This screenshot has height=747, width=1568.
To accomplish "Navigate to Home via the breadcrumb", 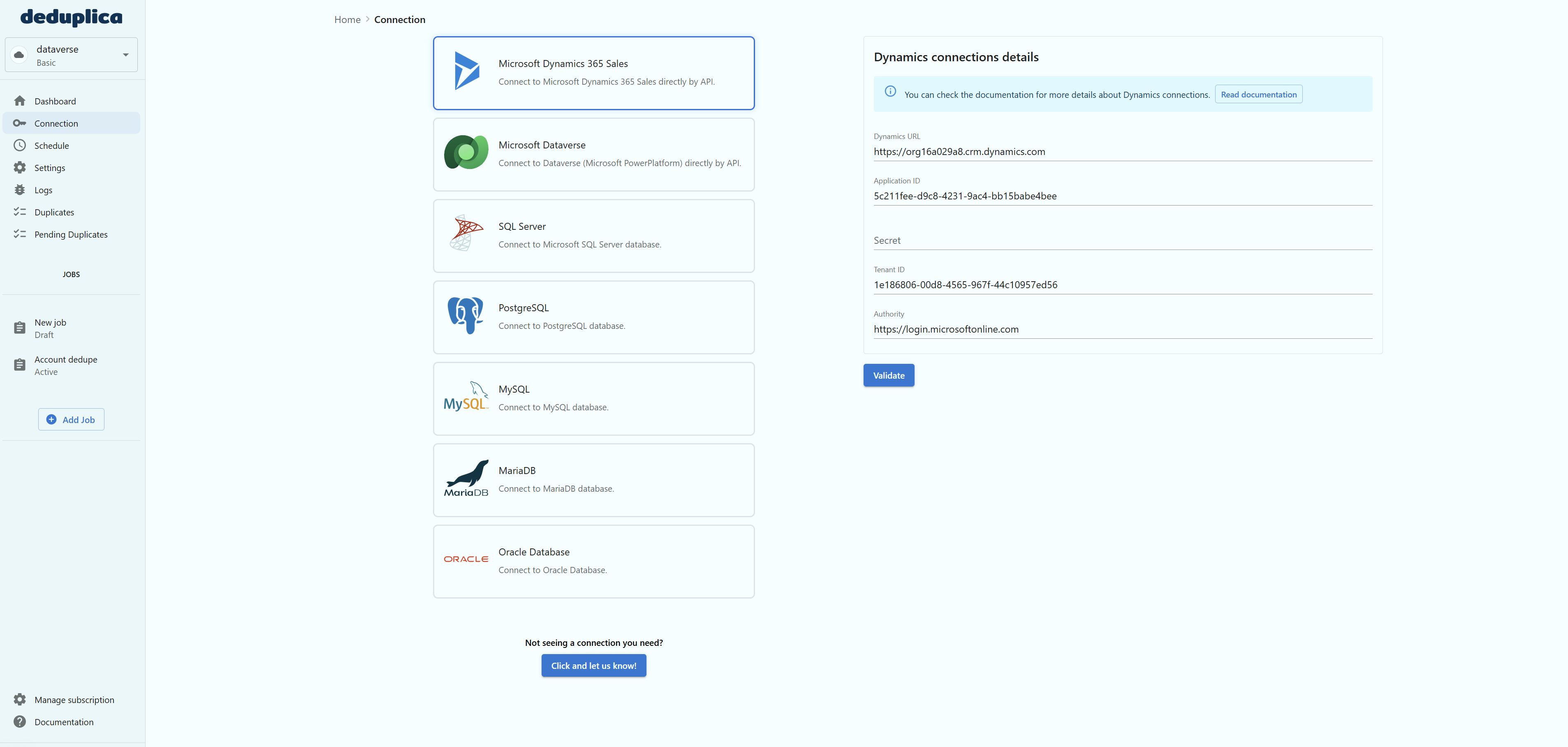I will coord(347,19).
